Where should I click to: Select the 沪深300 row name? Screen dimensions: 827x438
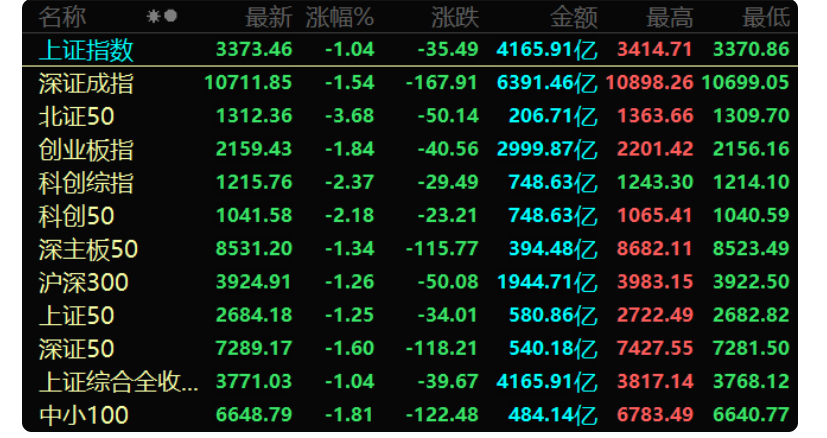[83, 282]
